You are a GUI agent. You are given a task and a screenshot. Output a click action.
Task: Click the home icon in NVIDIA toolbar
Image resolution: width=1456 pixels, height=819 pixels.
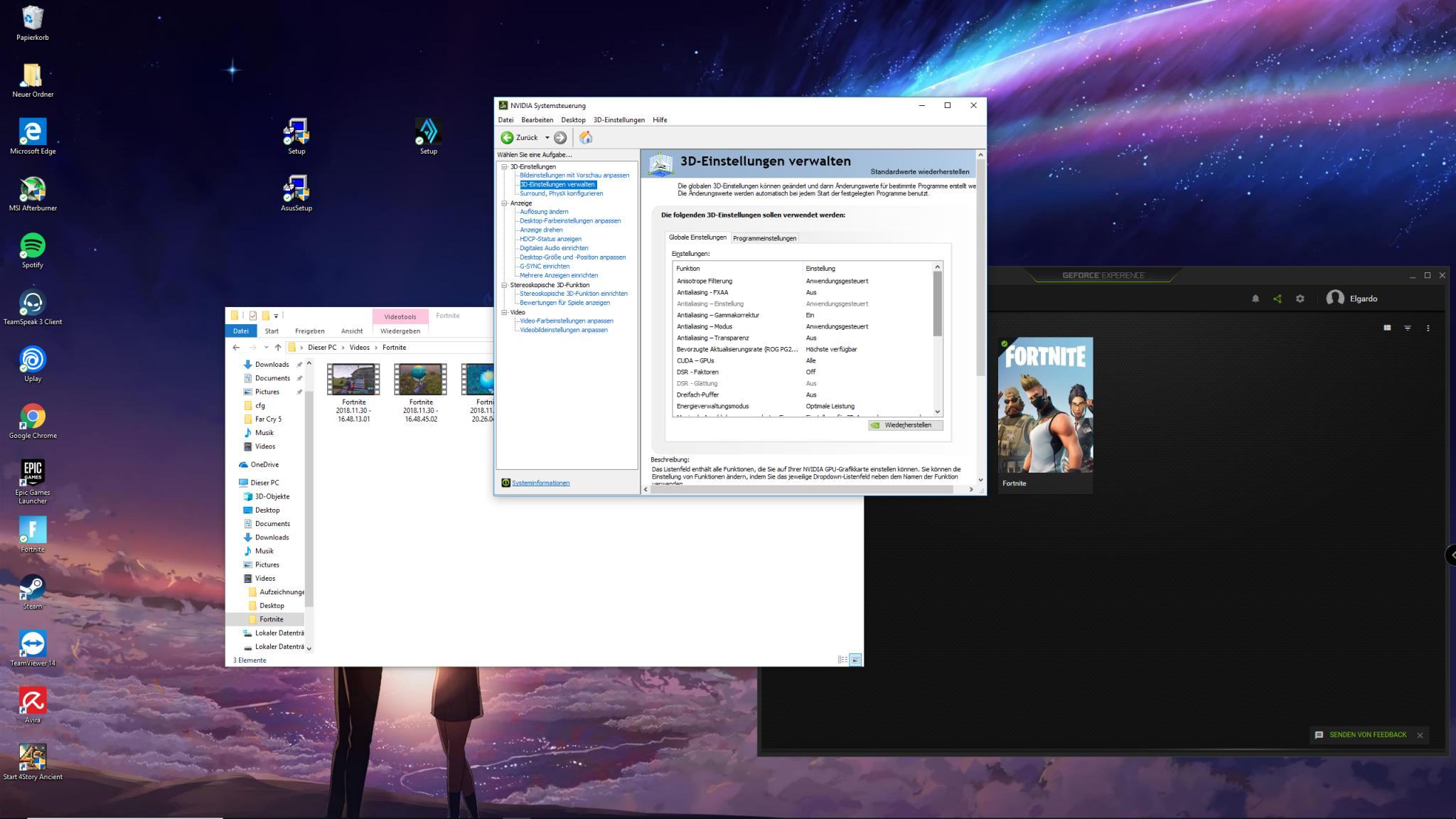pos(586,138)
